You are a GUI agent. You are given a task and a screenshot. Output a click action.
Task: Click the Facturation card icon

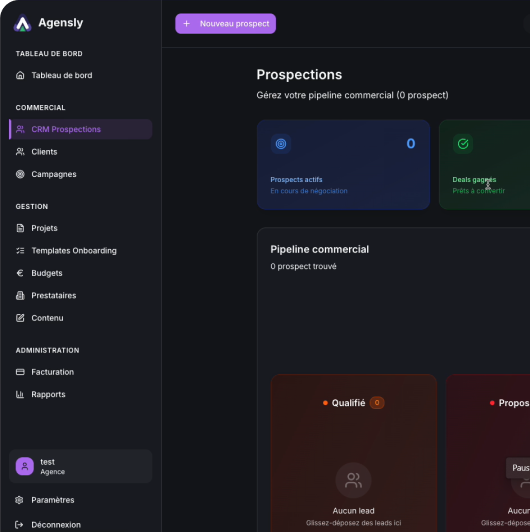pos(20,372)
